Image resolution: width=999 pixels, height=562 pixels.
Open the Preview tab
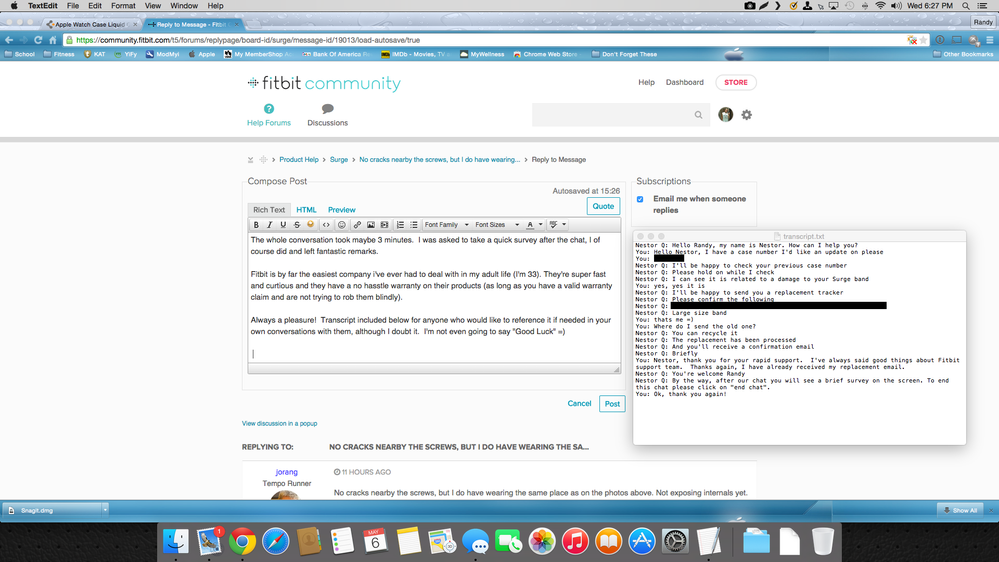tap(341, 210)
